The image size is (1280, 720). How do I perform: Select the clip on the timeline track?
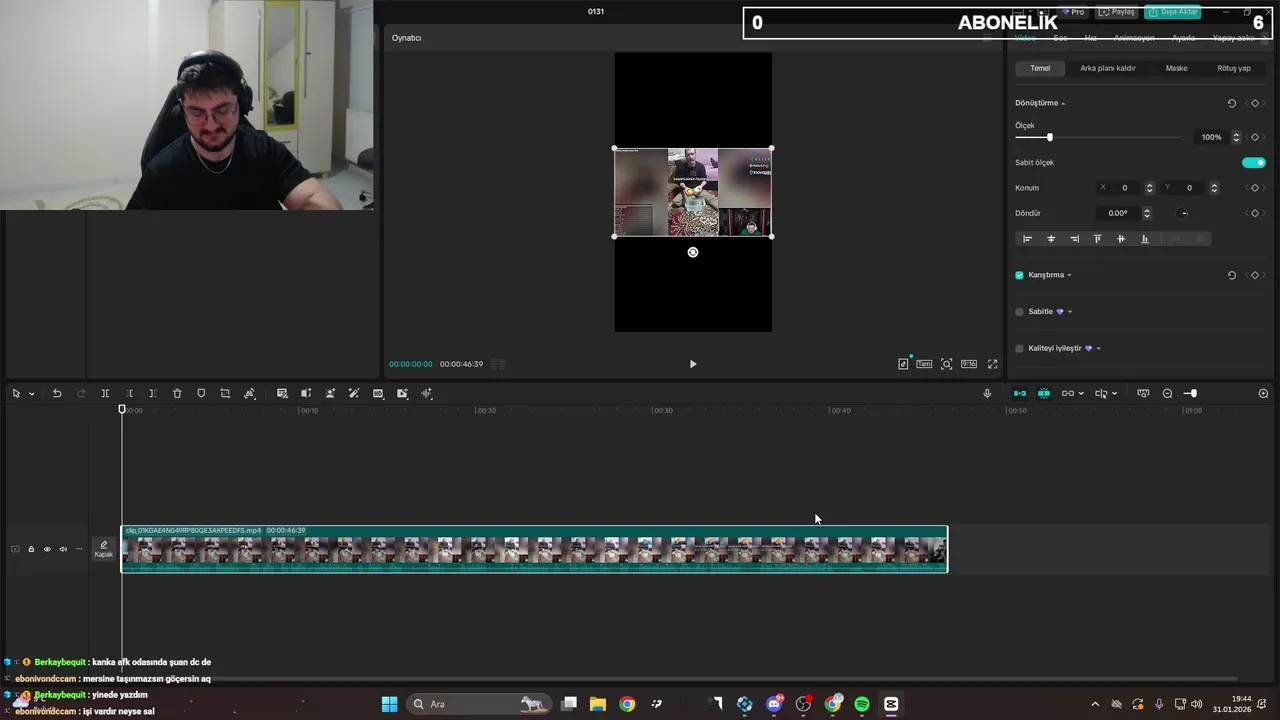click(x=534, y=549)
